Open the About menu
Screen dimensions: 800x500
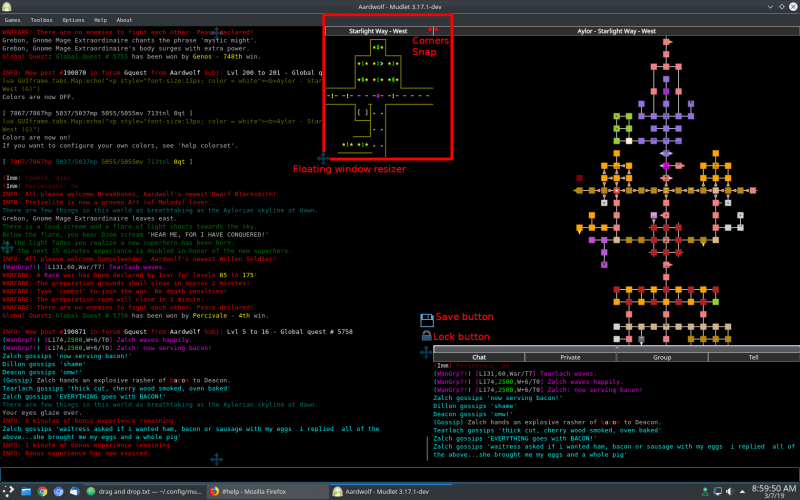pyautogui.click(x=124, y=20)
